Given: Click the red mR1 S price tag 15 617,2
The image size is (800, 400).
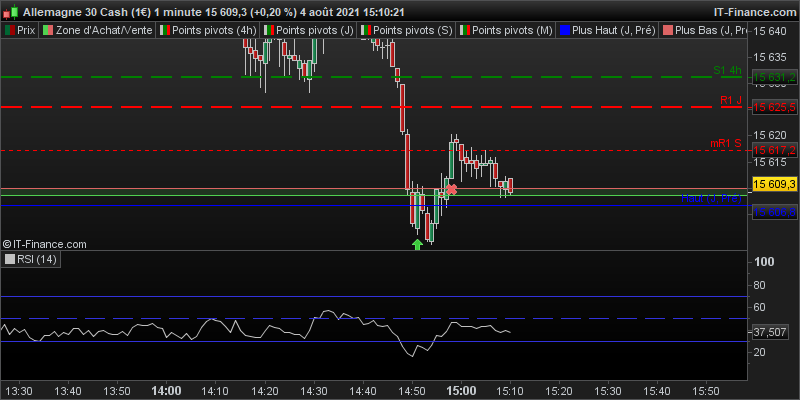Looking at the screenshot, I should [x=774, y=151].
